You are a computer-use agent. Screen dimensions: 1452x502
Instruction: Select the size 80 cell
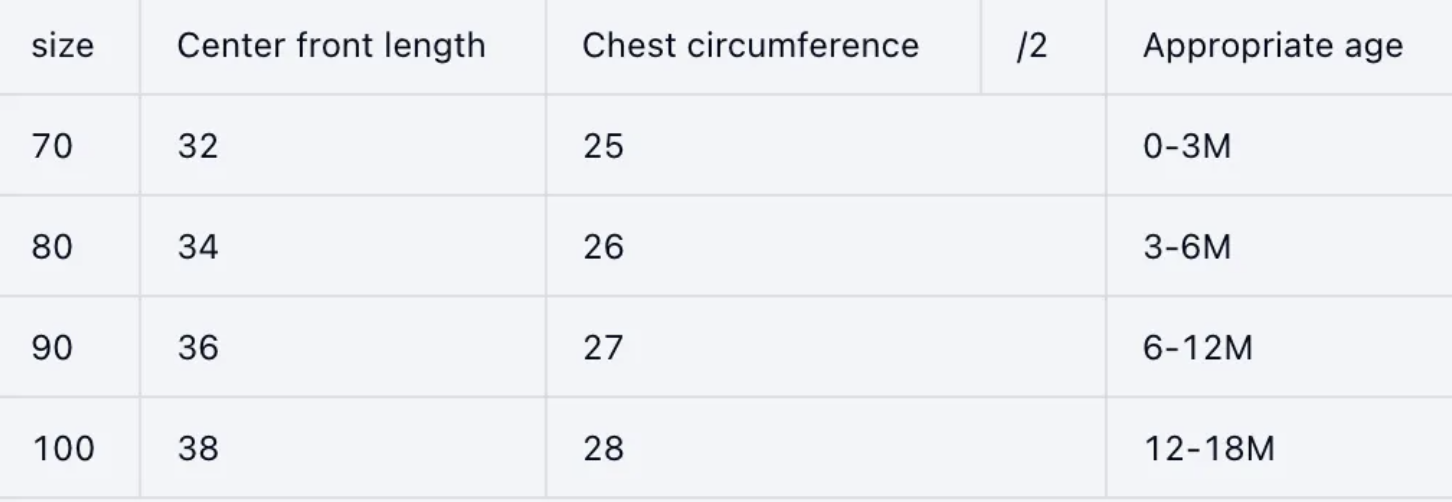(52, 247)
